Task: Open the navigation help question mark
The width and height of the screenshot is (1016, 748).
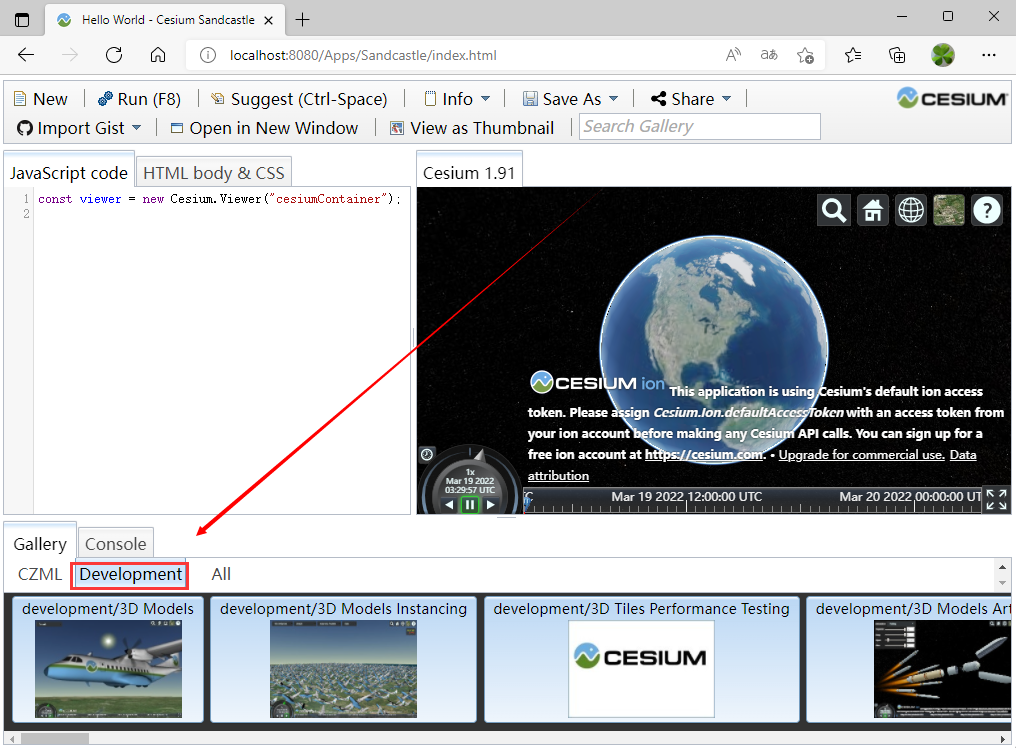Action: [x=987, y=210]
